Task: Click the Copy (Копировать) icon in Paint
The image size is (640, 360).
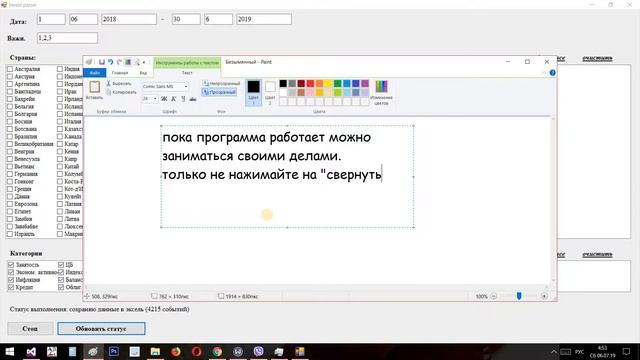Action: click(x=109, y=92)
